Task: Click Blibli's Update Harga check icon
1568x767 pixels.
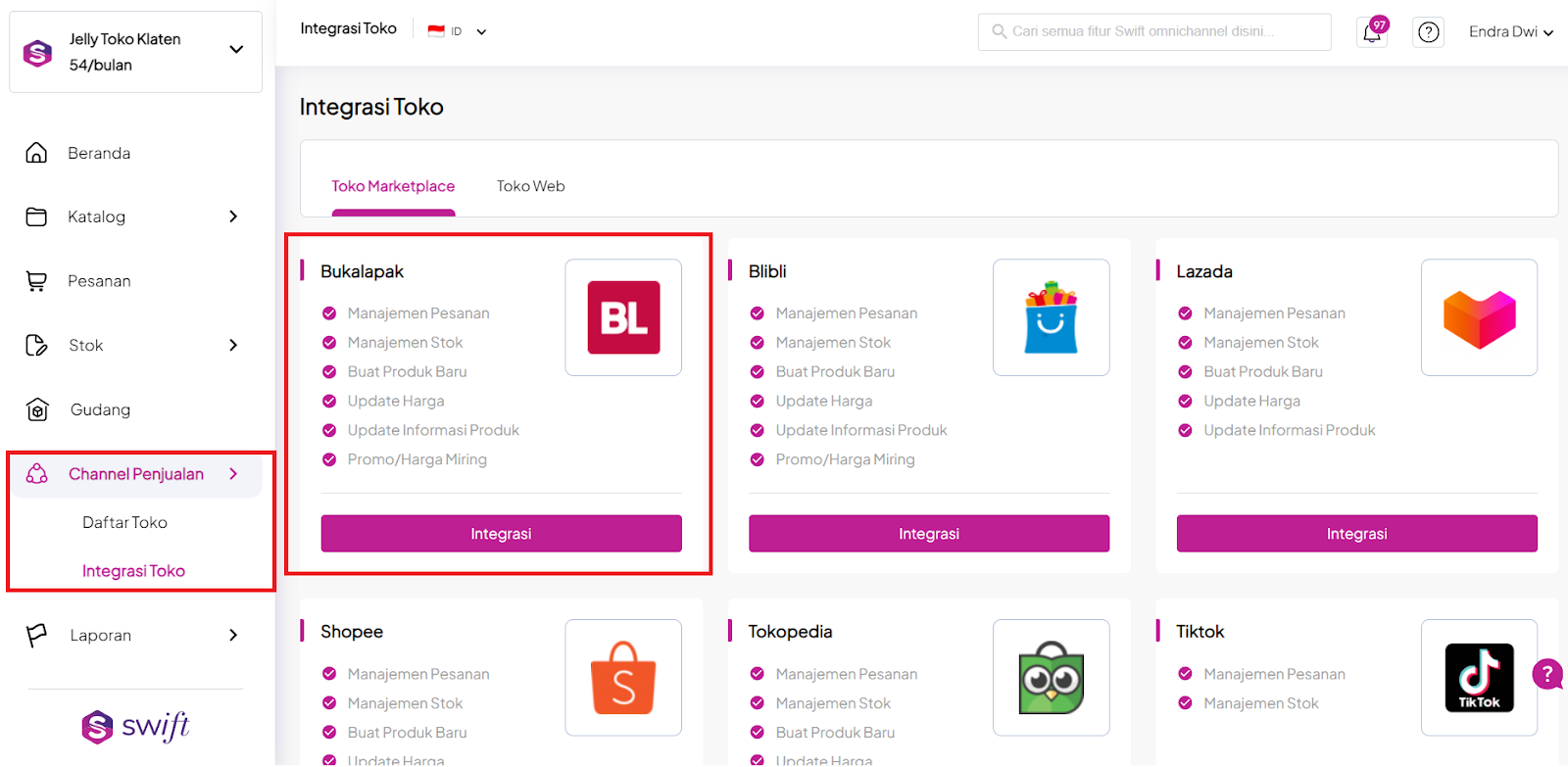Action: [757, 401]
